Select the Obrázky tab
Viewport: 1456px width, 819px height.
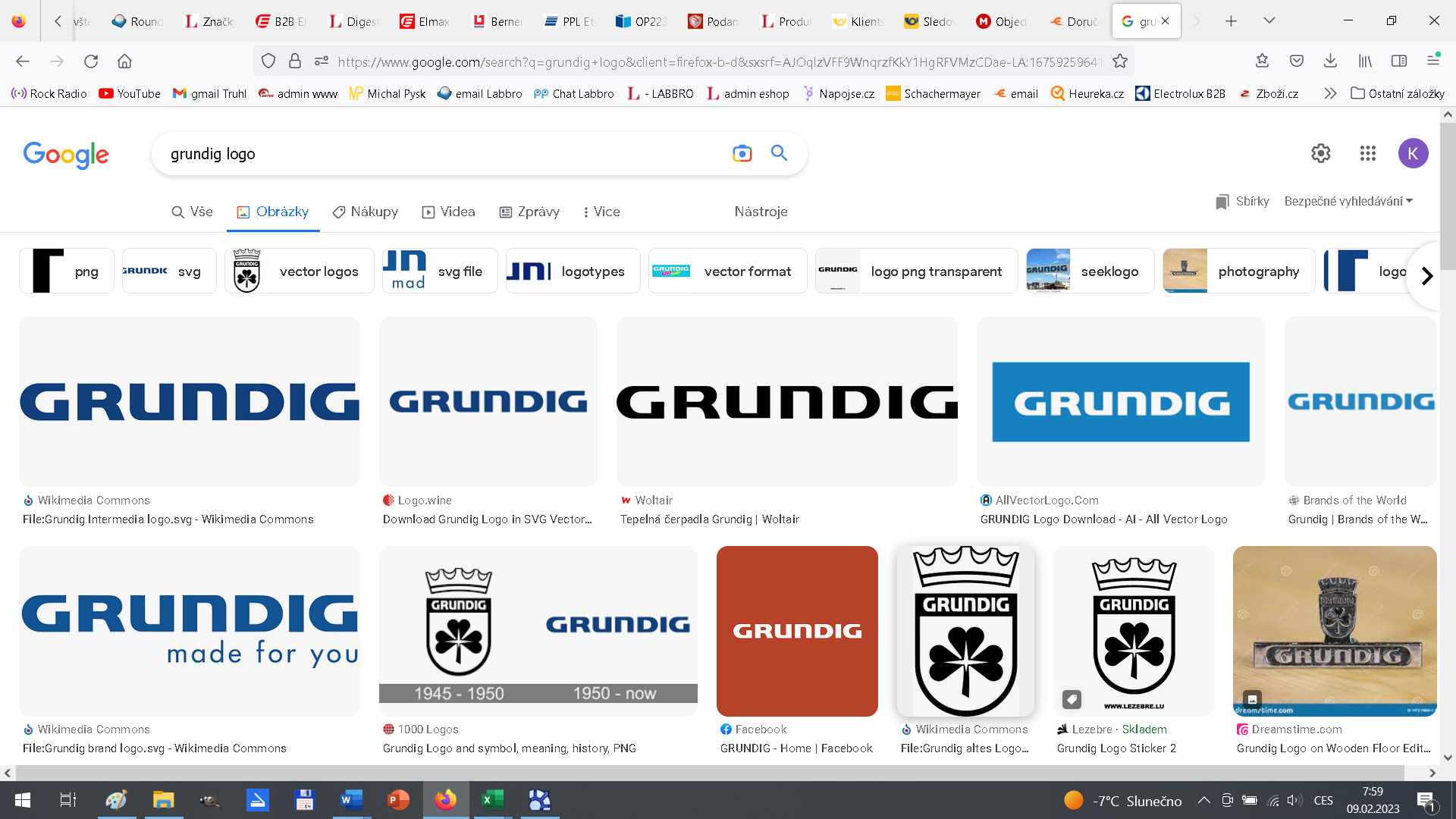pyautogui.click(x=273, y=212)
